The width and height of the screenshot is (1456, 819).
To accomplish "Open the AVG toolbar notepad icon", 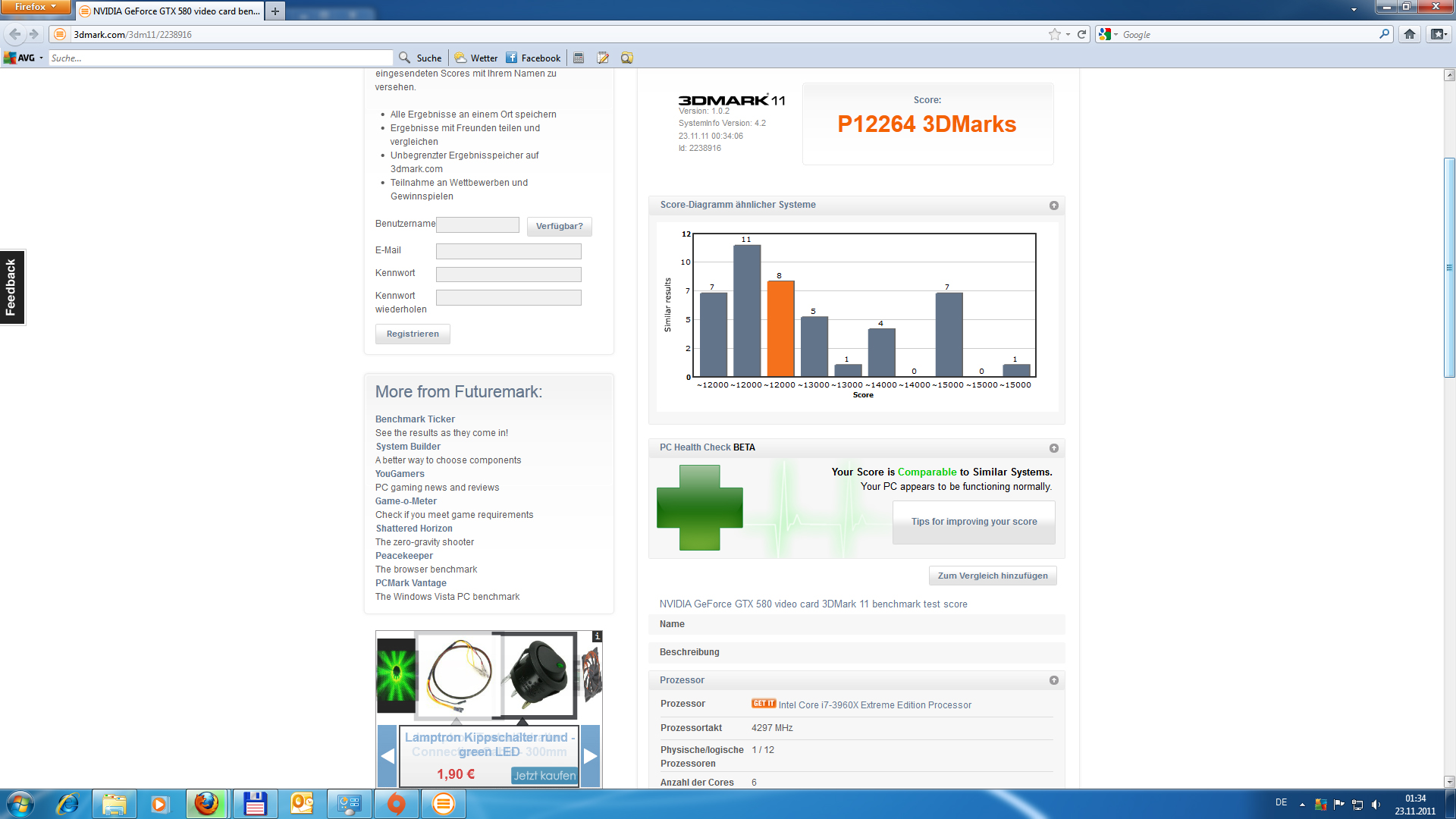I will pos(603,58).
